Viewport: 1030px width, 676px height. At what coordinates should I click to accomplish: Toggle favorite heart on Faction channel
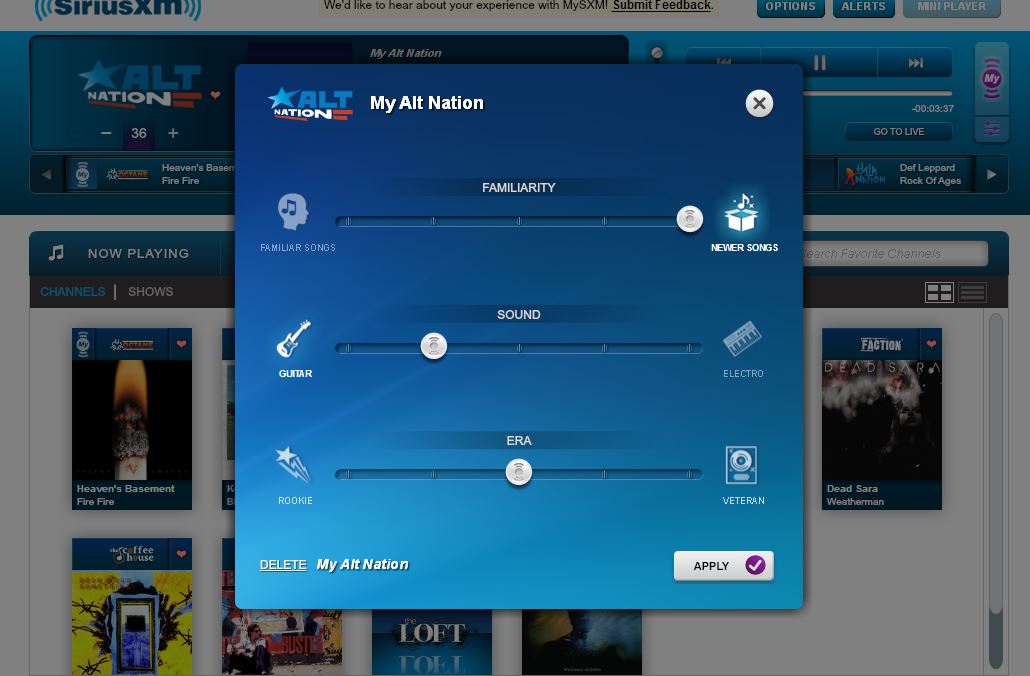(x=931, y=344)
